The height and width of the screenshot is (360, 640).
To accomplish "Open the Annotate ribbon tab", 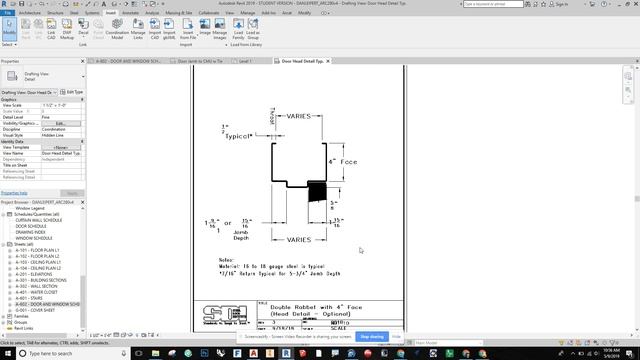I will click(131, 13).
